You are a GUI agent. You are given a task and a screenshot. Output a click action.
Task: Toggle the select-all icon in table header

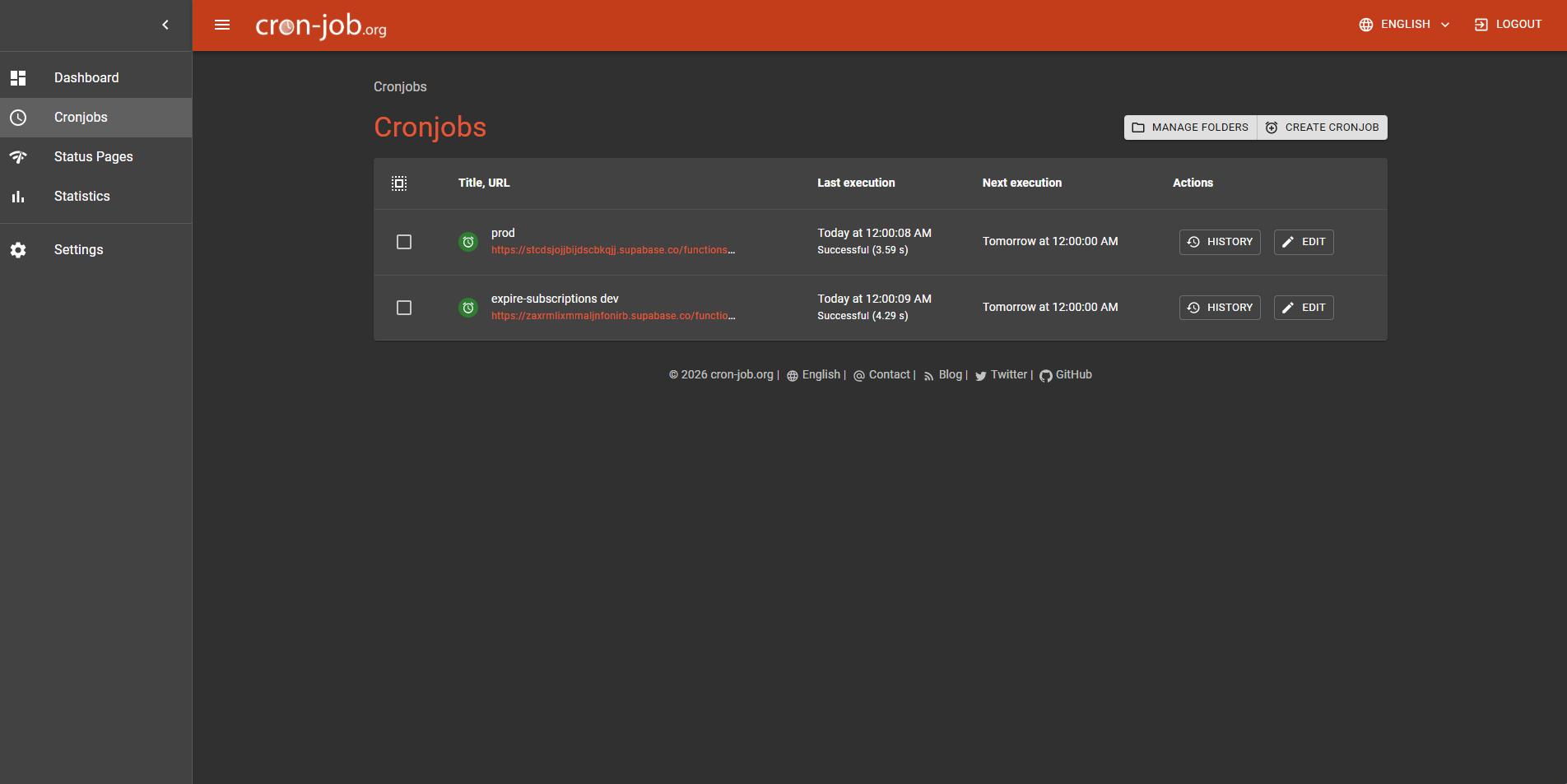point(399,183)
